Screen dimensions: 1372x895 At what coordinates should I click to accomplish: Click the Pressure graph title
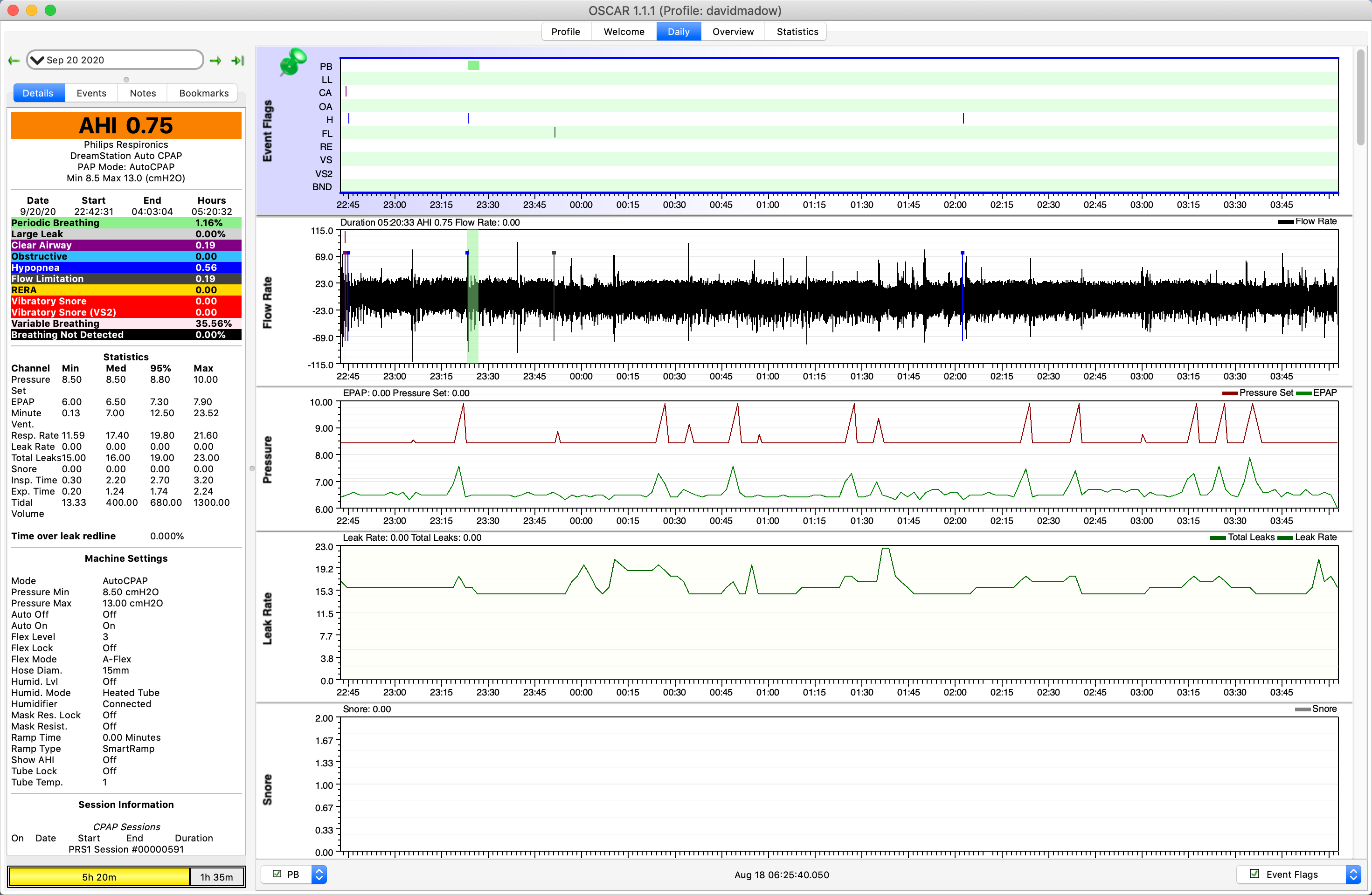268,460
